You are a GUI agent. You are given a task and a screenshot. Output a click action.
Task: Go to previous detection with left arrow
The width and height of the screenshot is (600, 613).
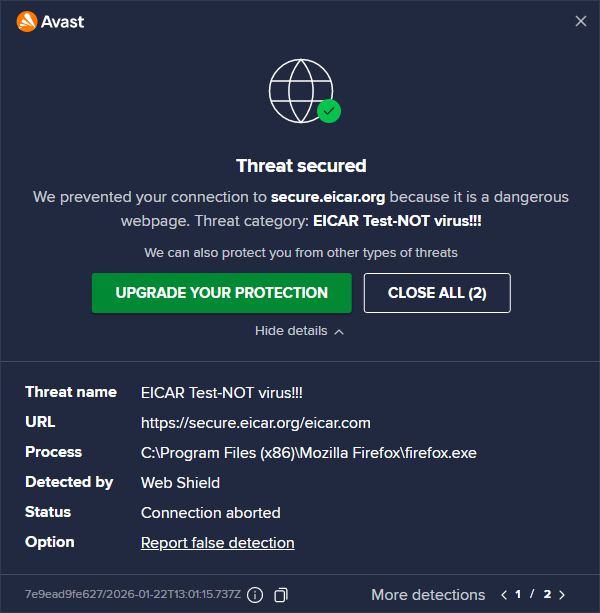[x=504, y=595]
